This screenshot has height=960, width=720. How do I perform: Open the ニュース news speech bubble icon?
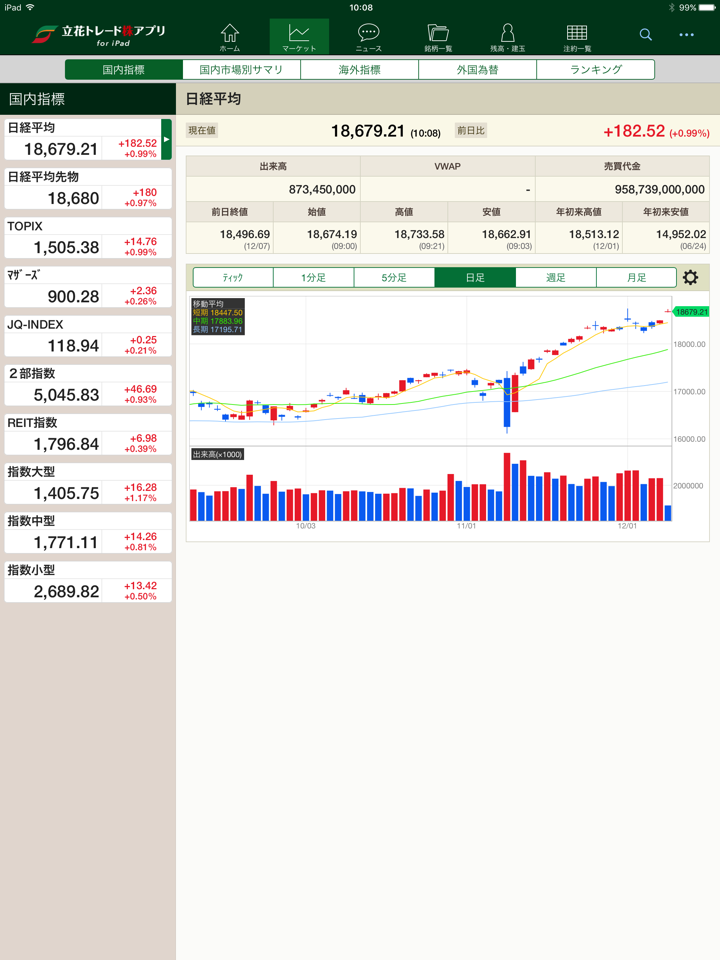(368, 37)
